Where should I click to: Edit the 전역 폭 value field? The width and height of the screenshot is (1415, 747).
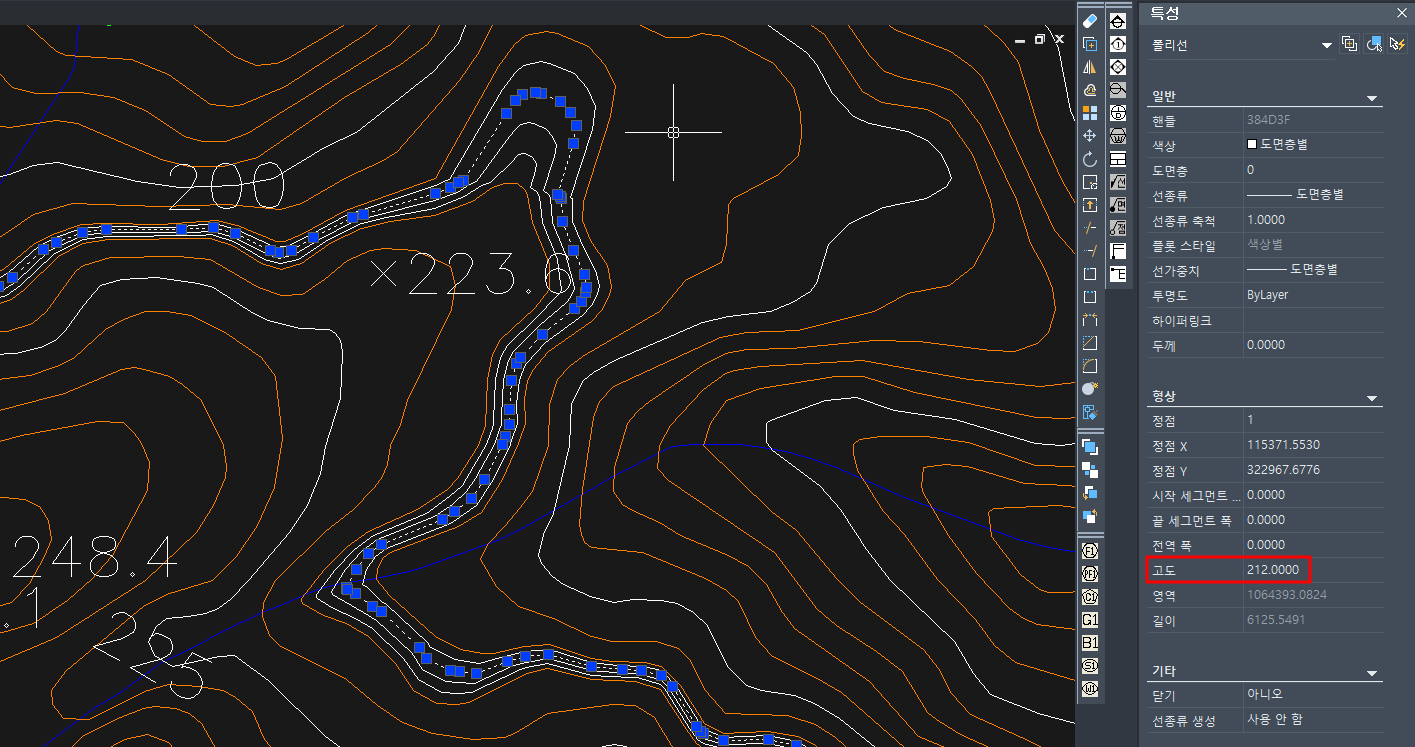1314,546
